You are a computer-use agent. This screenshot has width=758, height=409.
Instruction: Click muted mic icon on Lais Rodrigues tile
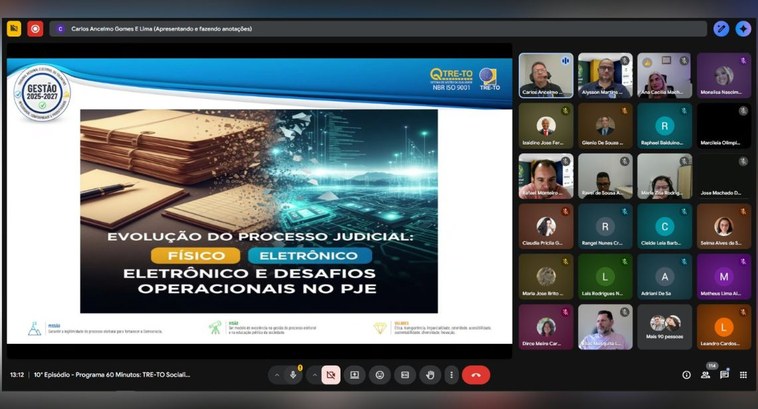tap(625, 262)
